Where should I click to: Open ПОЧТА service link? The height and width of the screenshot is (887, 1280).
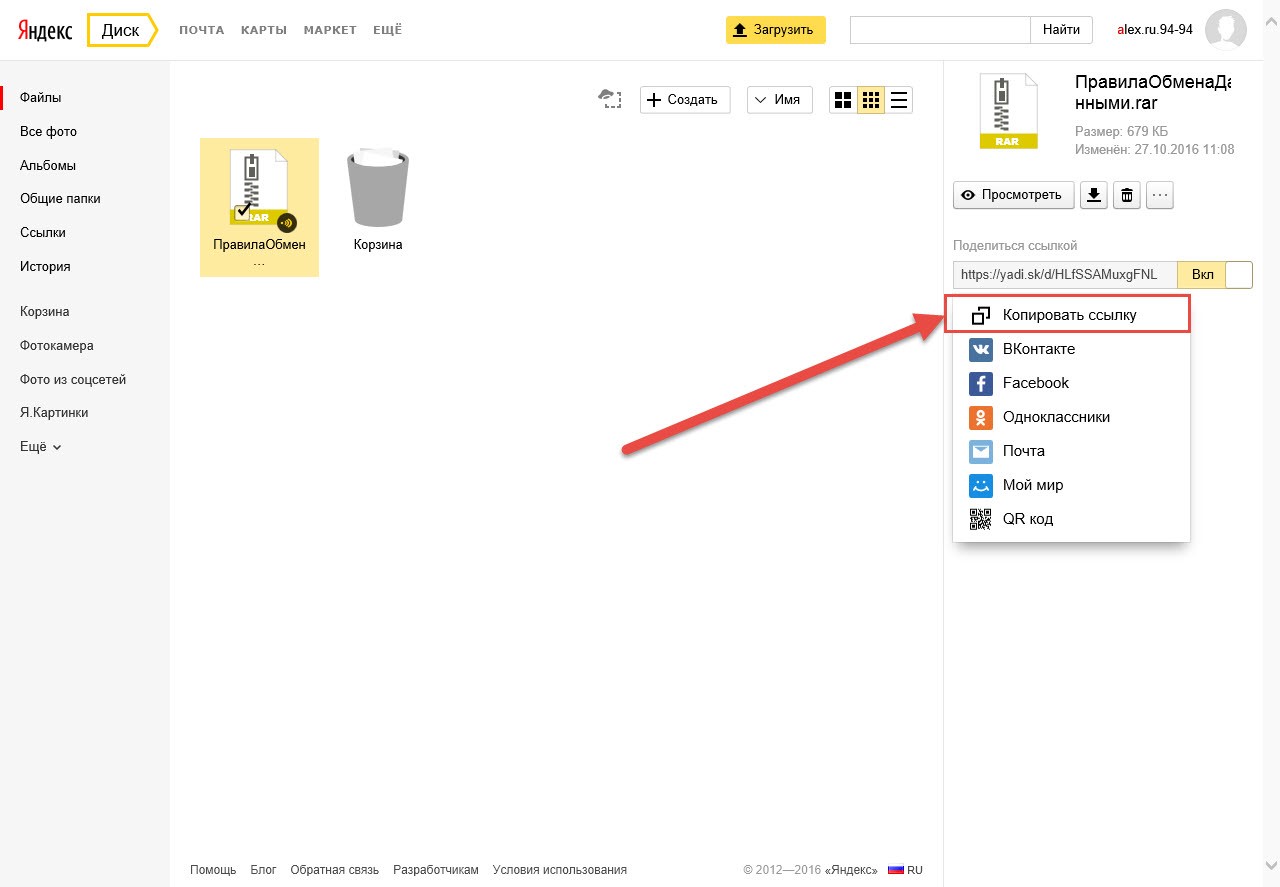202,30
